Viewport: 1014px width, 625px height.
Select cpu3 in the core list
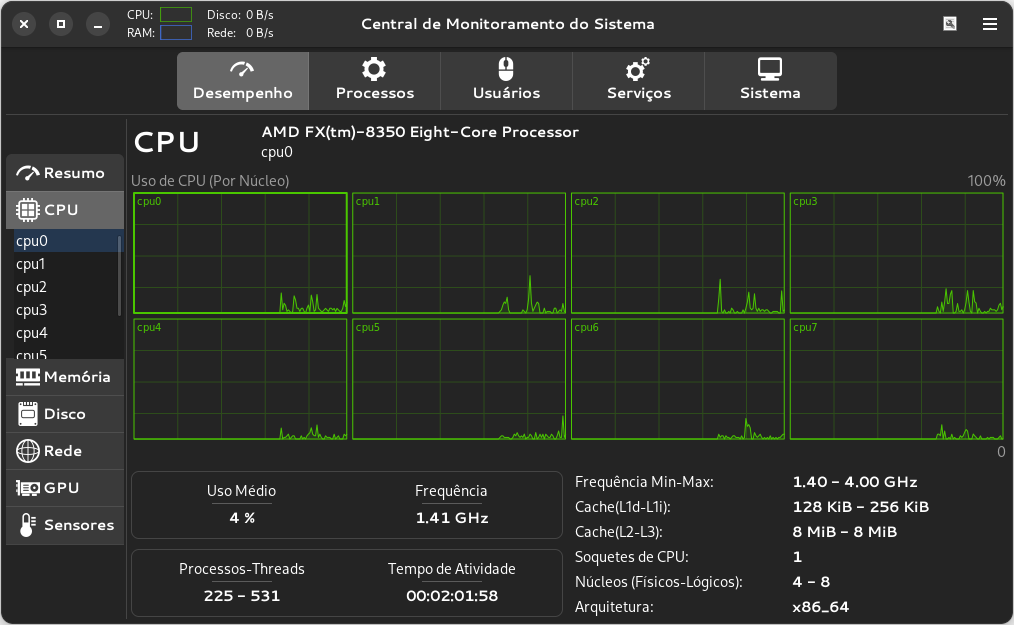point(65,310)
